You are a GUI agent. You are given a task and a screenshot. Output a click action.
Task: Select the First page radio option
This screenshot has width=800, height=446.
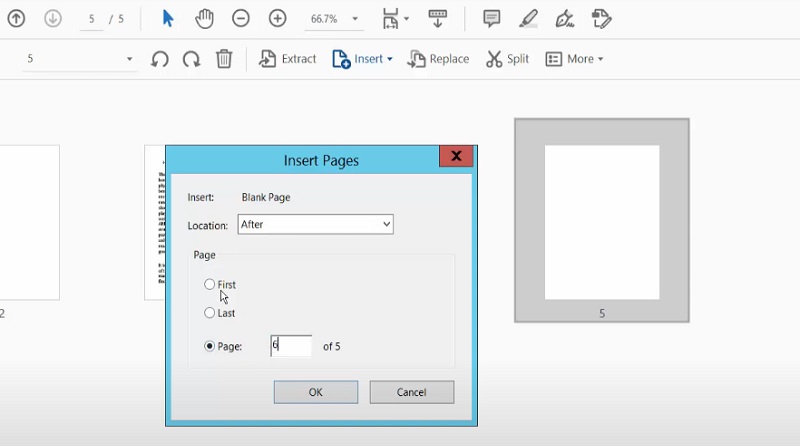220,285
